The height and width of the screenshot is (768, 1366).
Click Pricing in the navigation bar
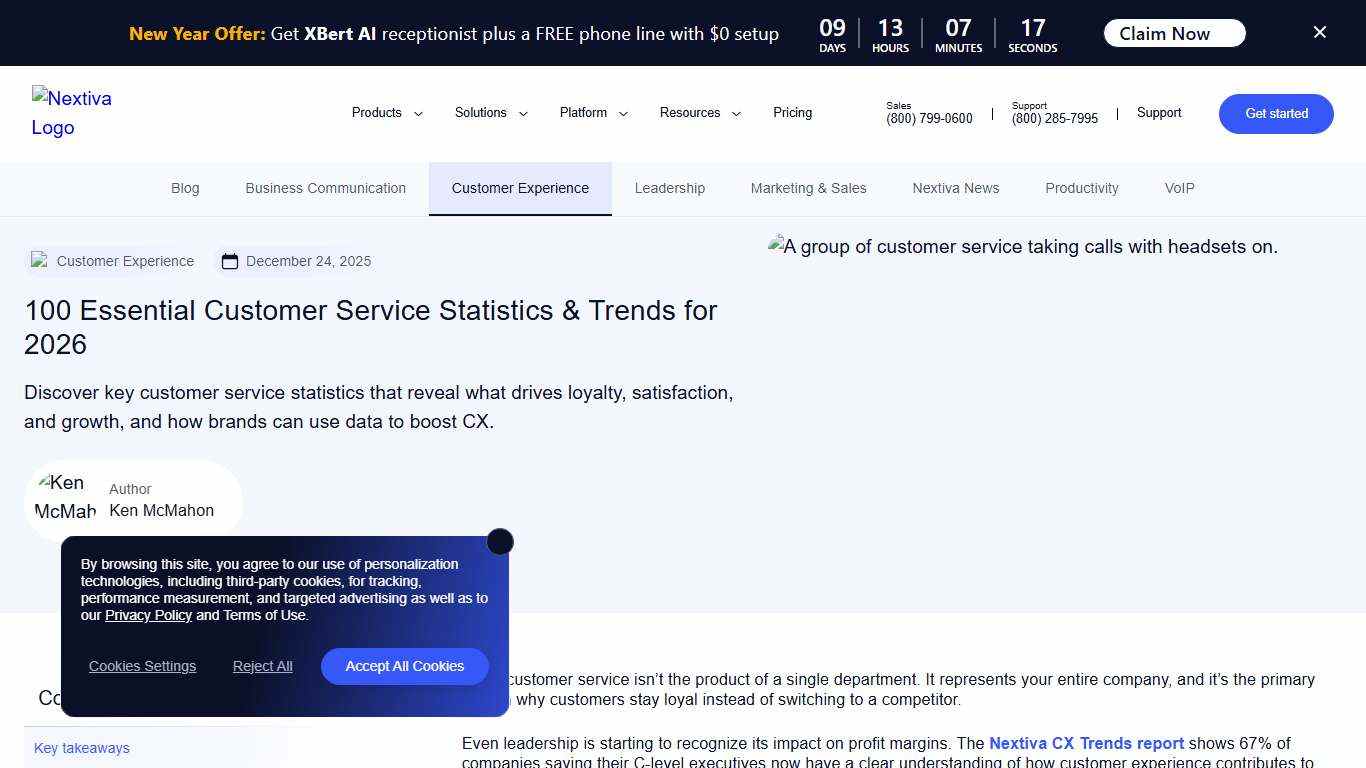pos(792,113)
